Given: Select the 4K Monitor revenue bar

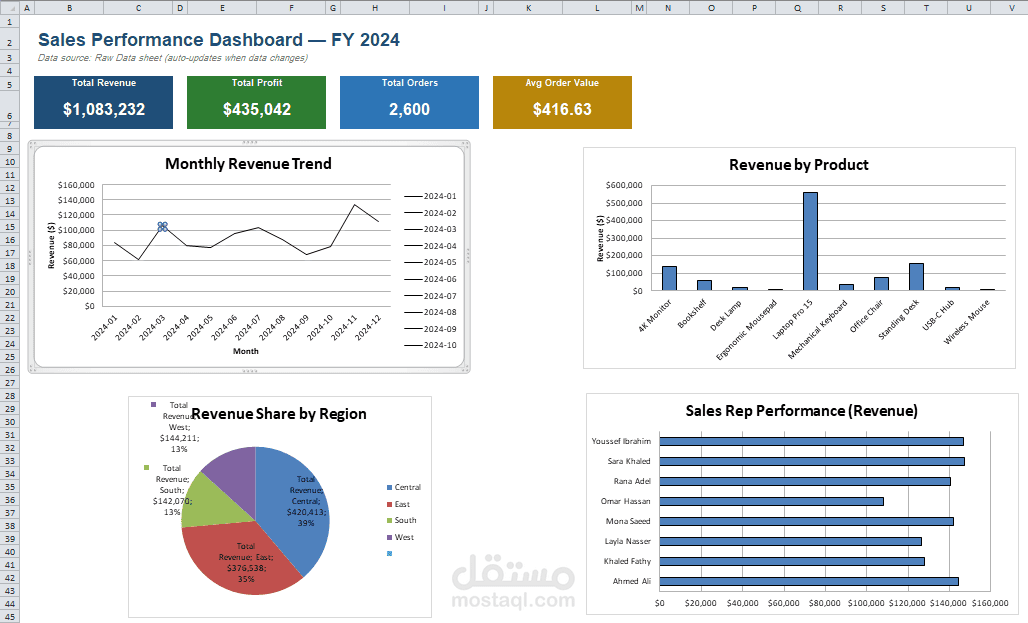Looking at the screenshot, I should tap(669, 278).
